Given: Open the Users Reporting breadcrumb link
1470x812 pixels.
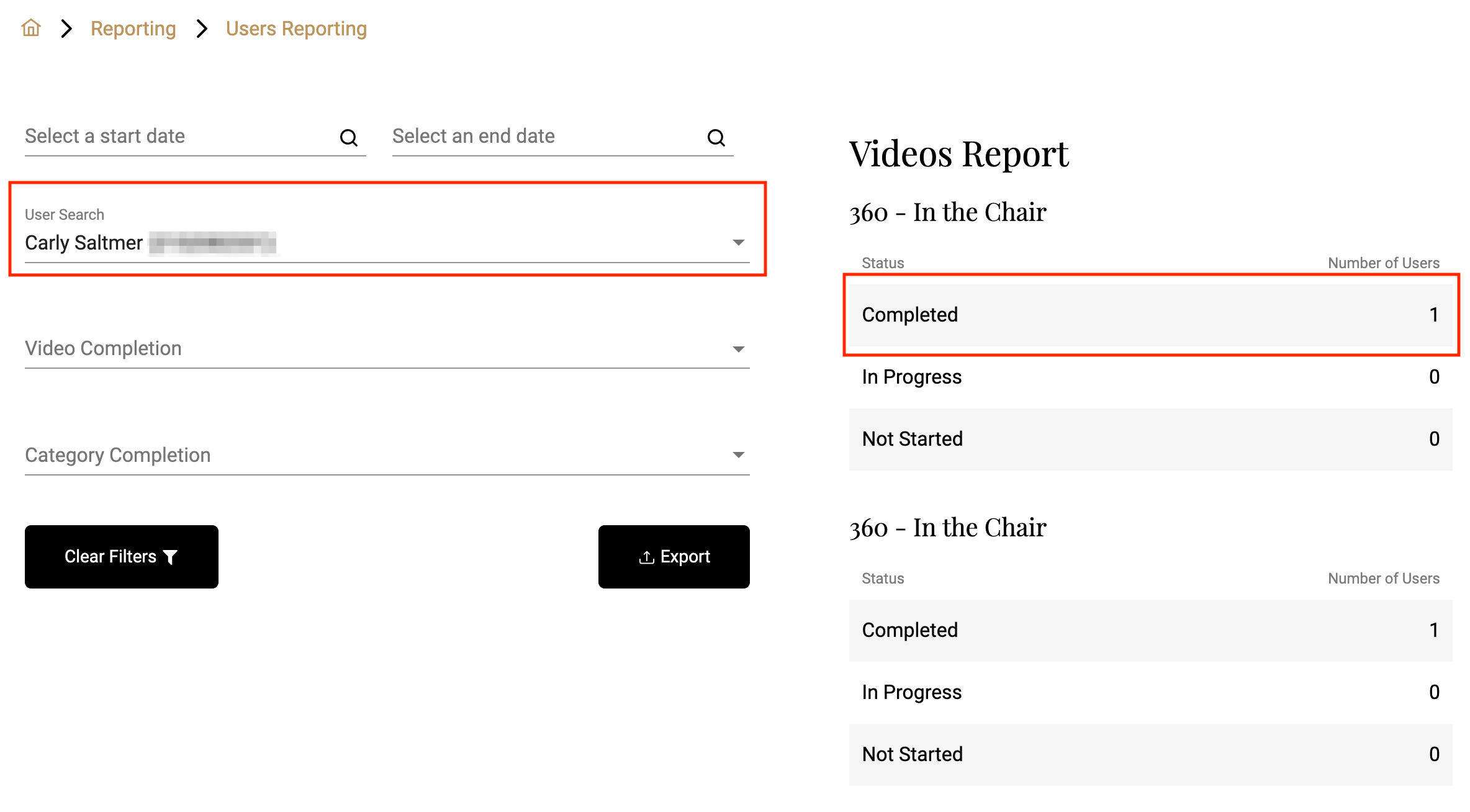Looking at the screenshot, I should coord(296,29).
